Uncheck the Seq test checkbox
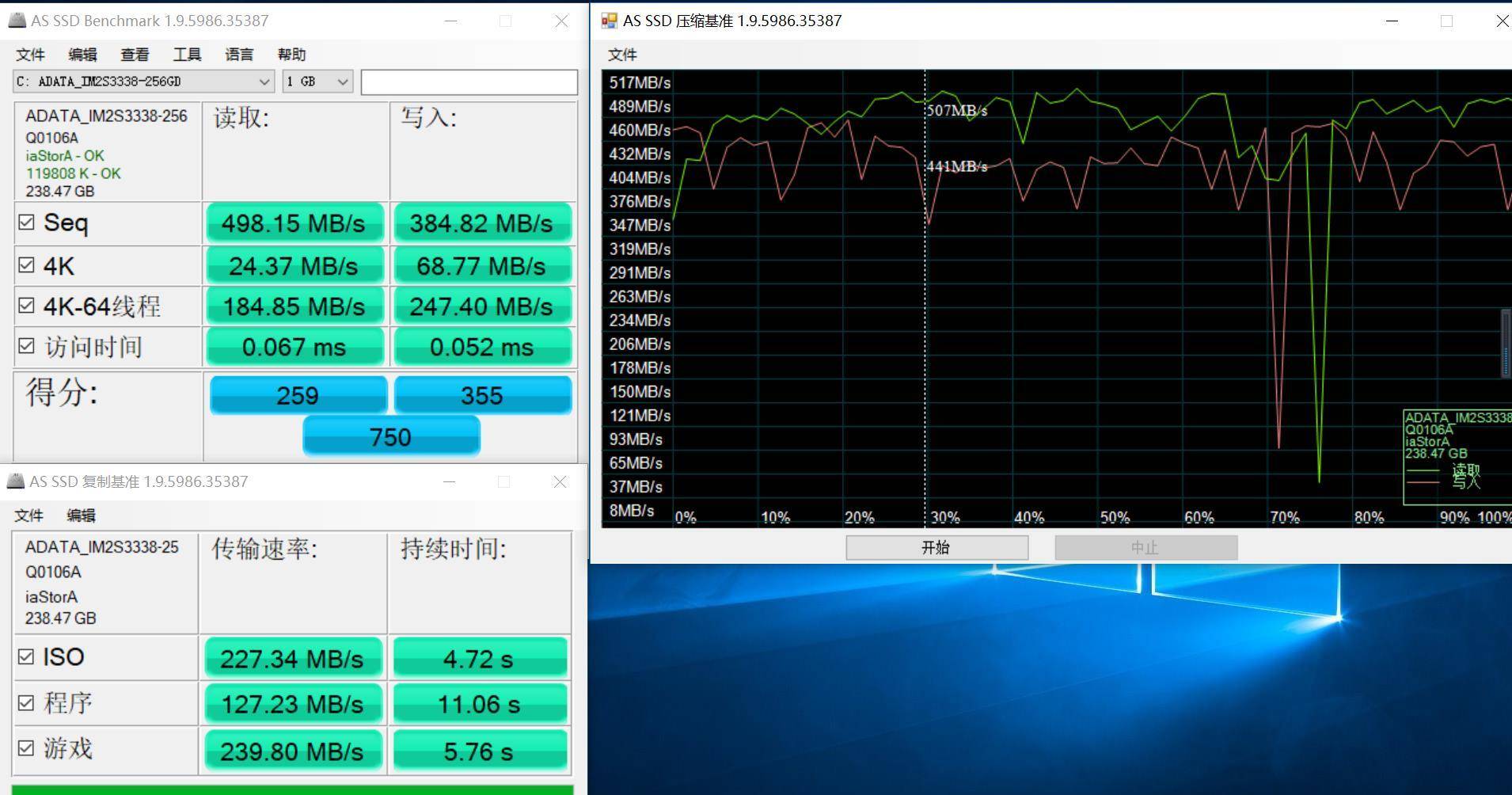Viewport: 1512px width, 795px height. pos(26,223)
